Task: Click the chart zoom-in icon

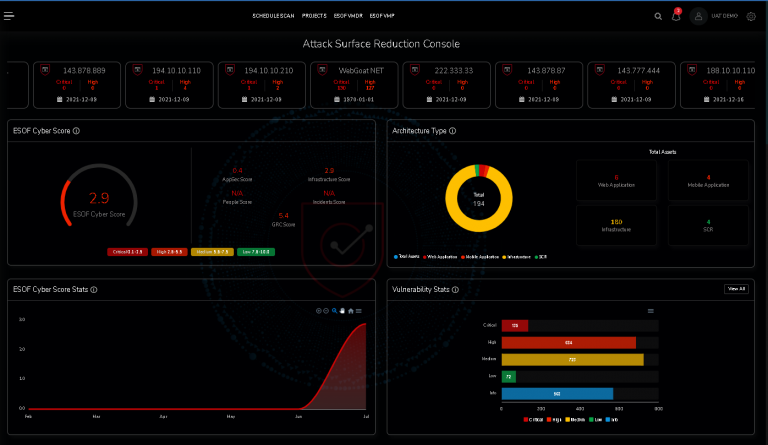Action: 318,311
